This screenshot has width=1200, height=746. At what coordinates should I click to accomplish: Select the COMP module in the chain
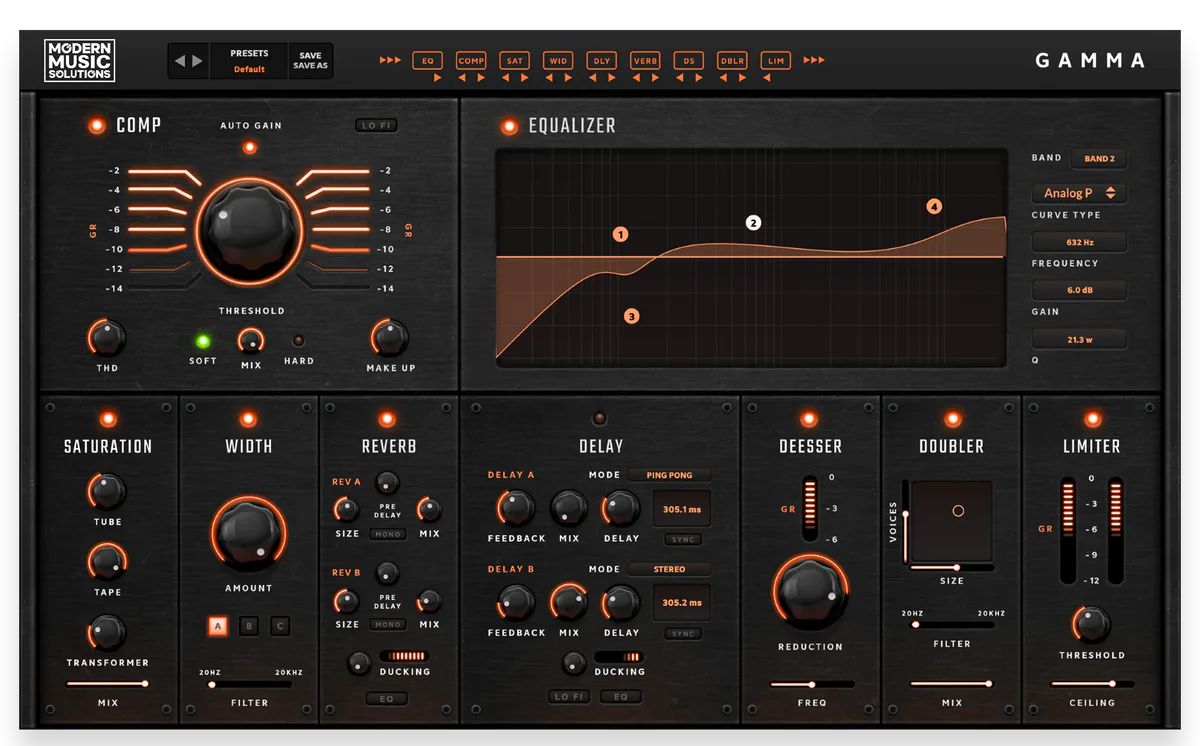click(471, 60)
